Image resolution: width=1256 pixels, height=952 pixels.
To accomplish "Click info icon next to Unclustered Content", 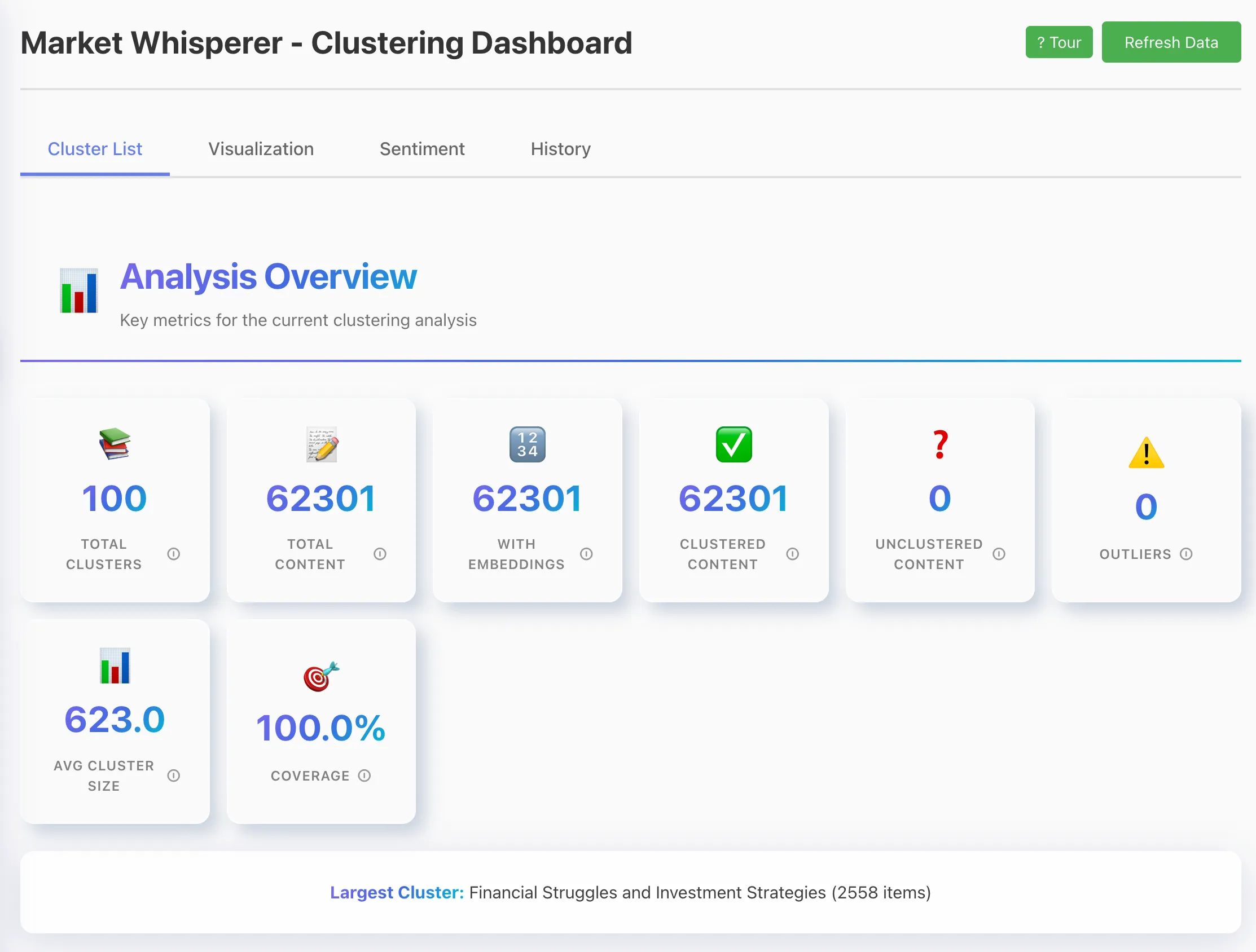I will [999, 553].
